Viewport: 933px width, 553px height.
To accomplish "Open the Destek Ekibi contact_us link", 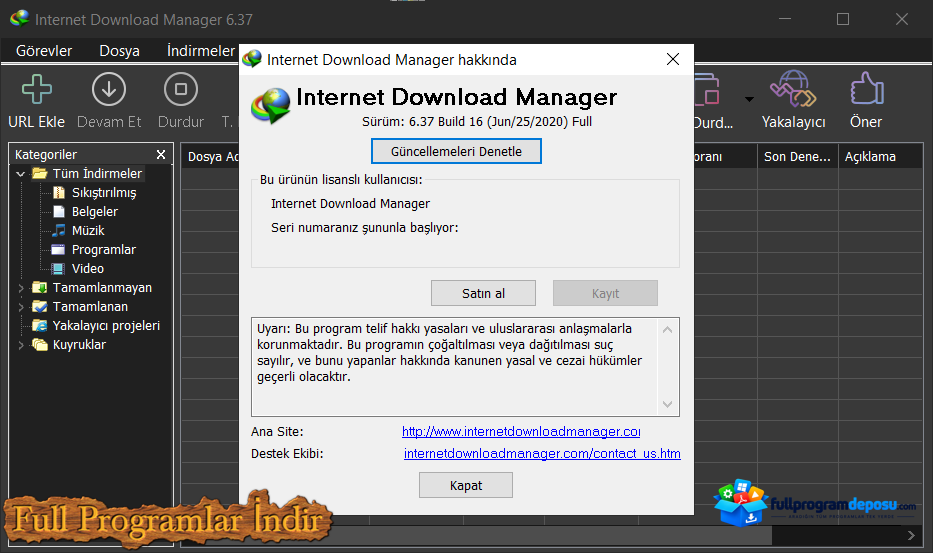I will 542,454.
